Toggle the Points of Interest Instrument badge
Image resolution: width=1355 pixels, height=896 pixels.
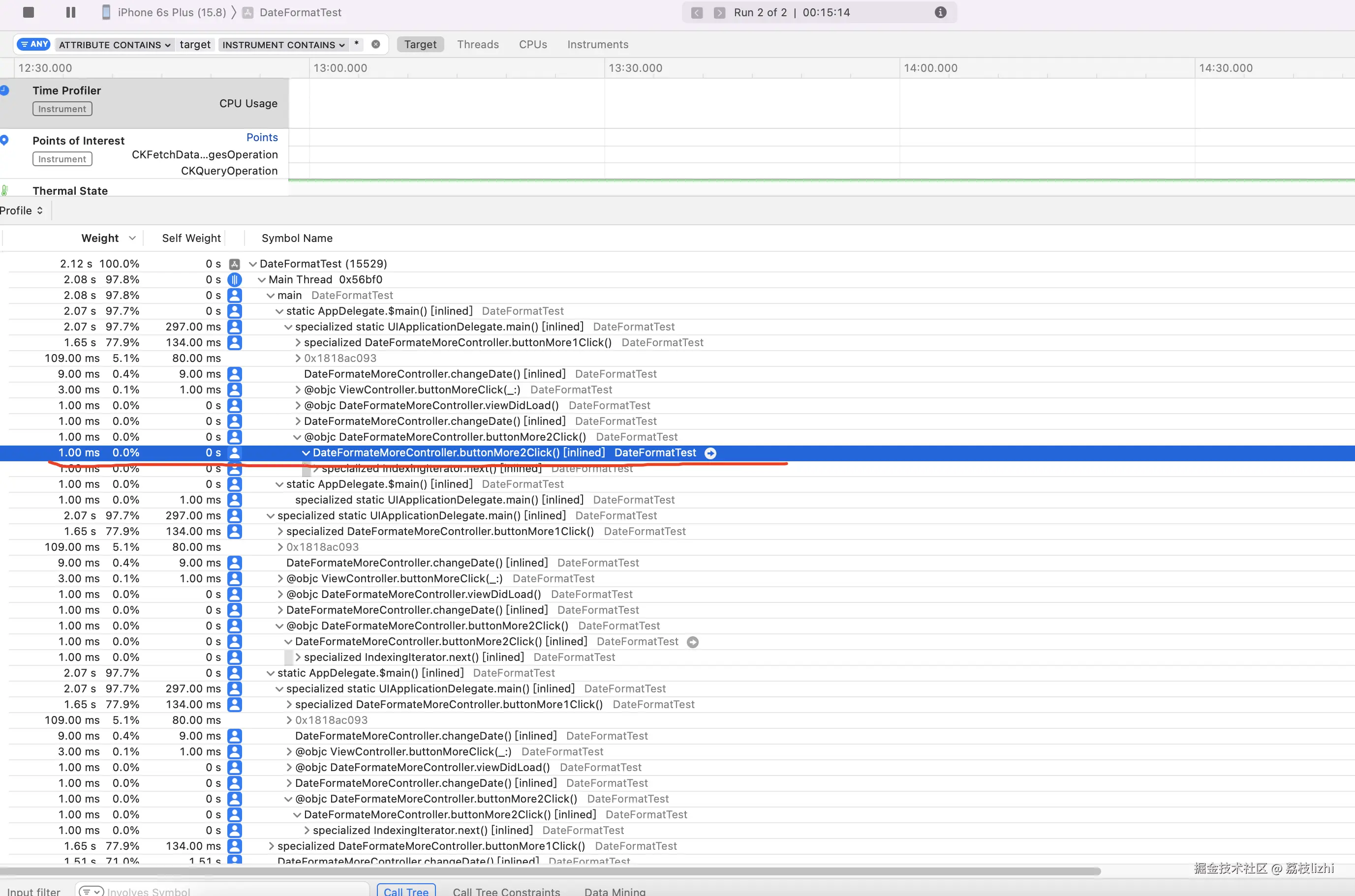coord(62,159)
